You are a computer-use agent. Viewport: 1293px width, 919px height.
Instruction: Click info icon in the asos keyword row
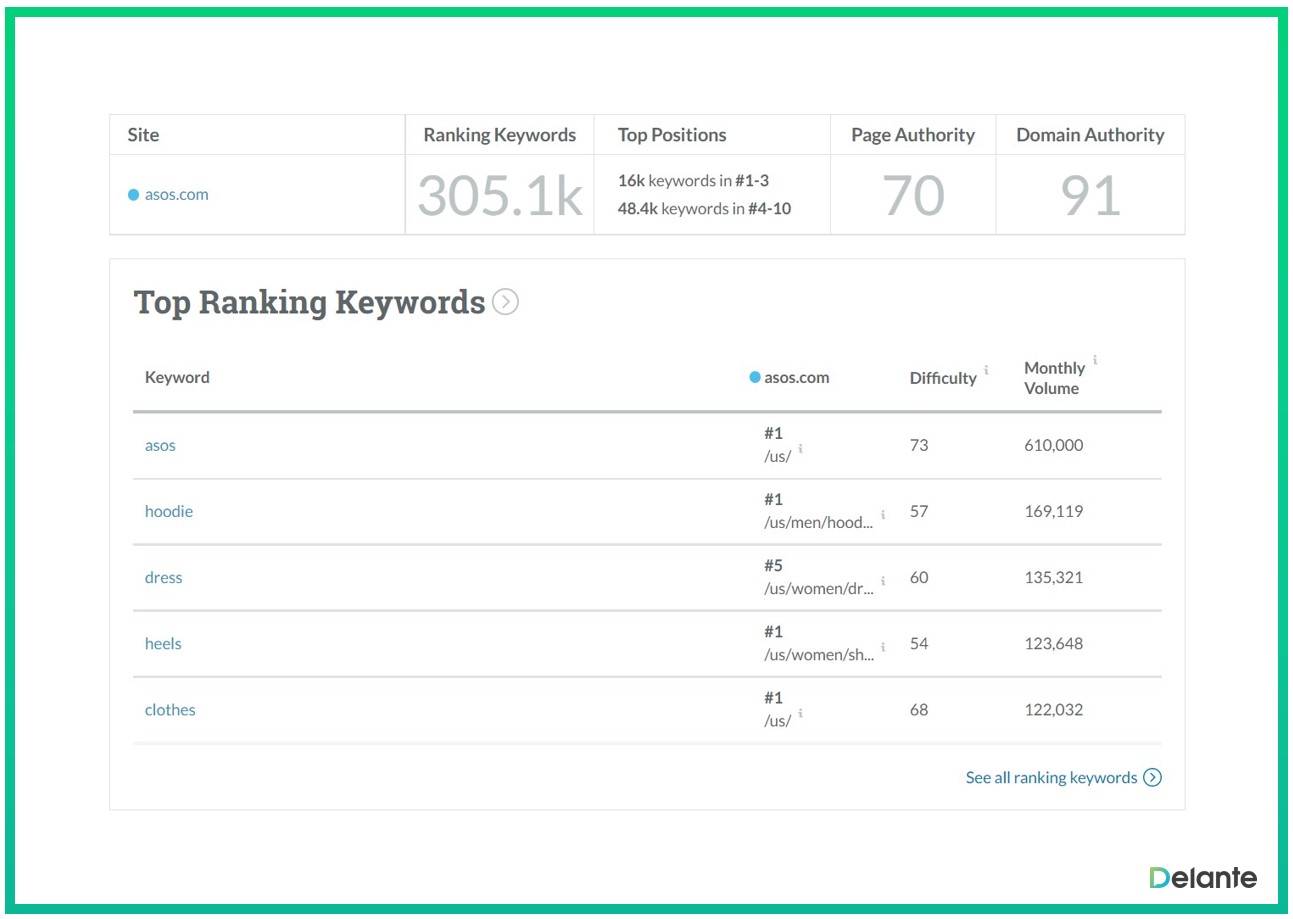801,449
